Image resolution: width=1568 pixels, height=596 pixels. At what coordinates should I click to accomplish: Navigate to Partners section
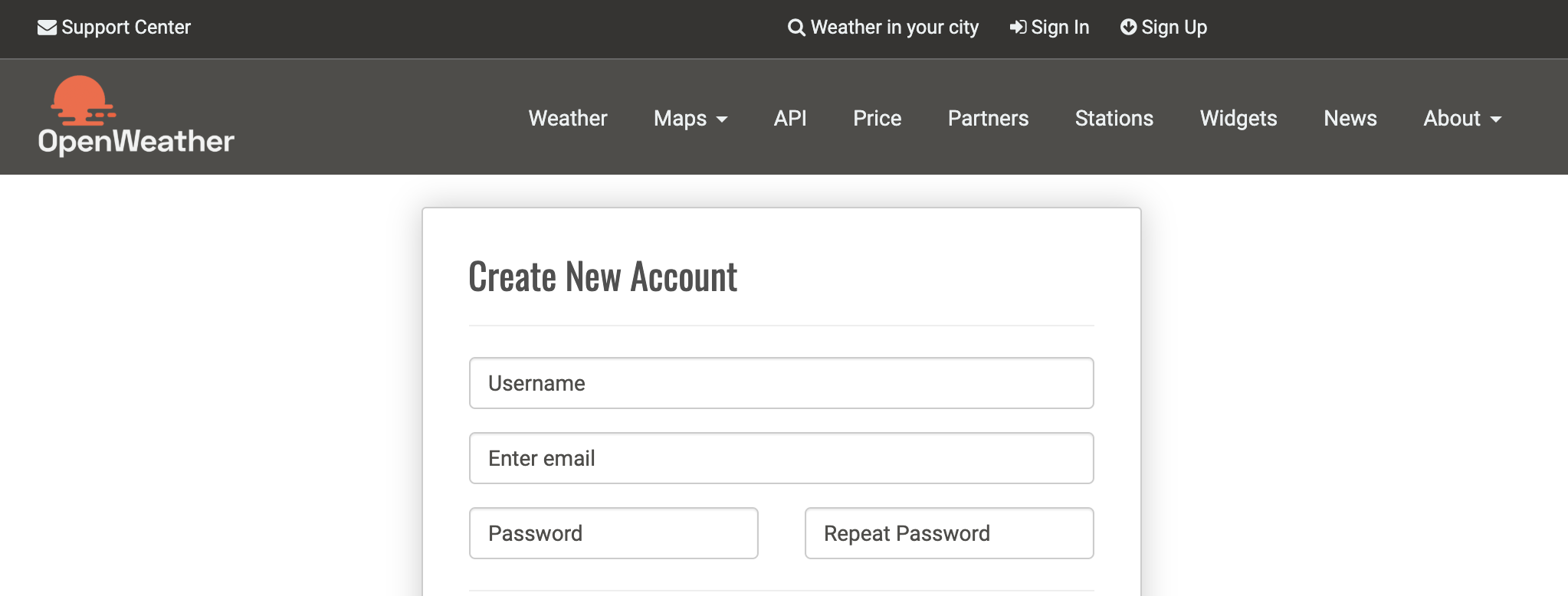pyautogui.click(x=988, y=119)
